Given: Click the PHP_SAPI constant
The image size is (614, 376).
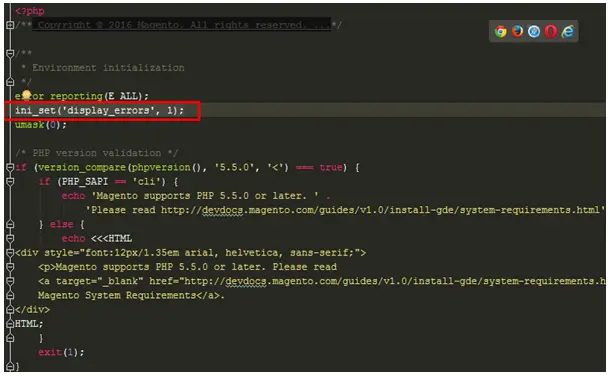Looking at the screenshot, I should pyautogui.click(x=85, y=182).
